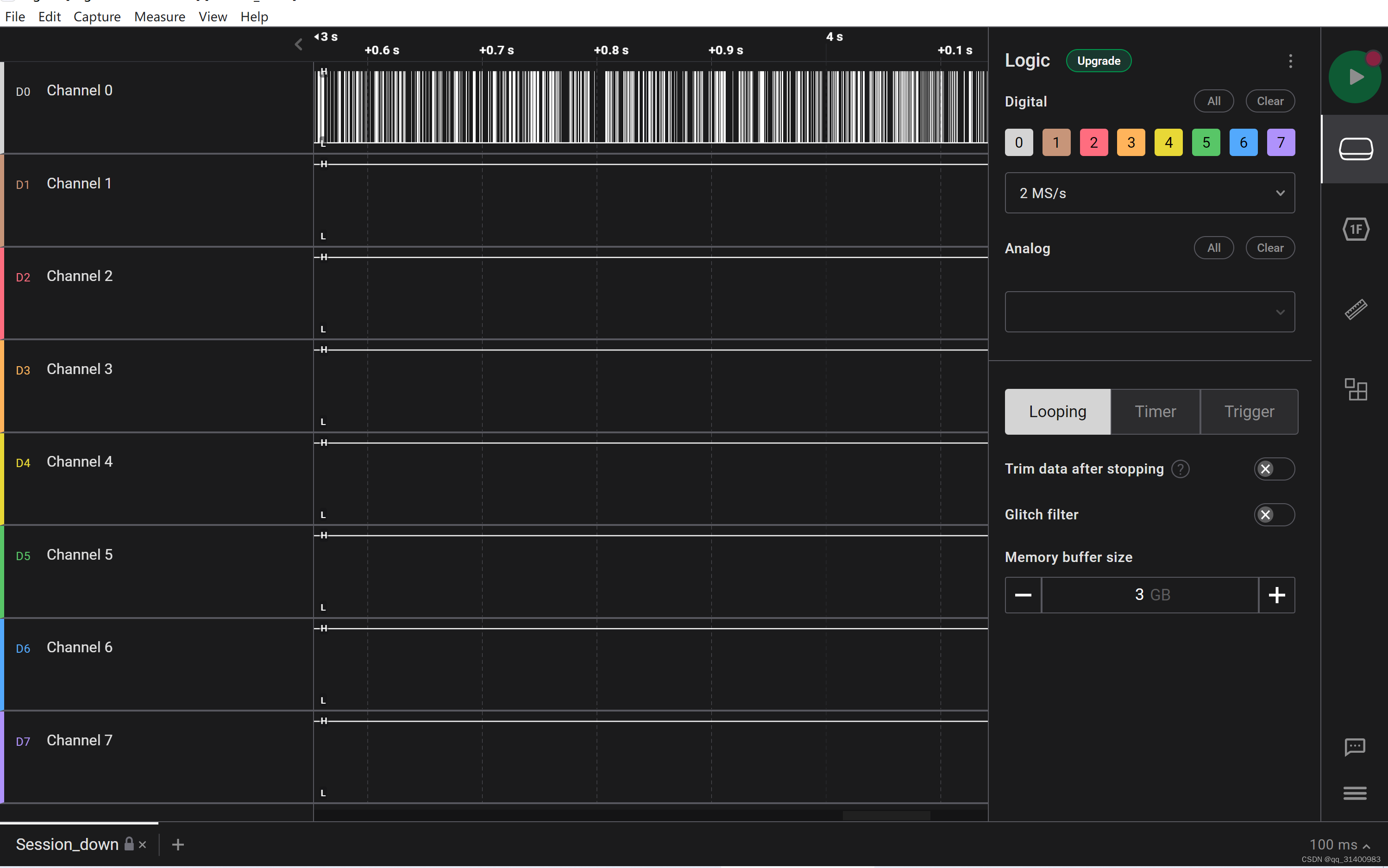Open the Capture menu
1388x868 pixels.
(x=97, y=17)
